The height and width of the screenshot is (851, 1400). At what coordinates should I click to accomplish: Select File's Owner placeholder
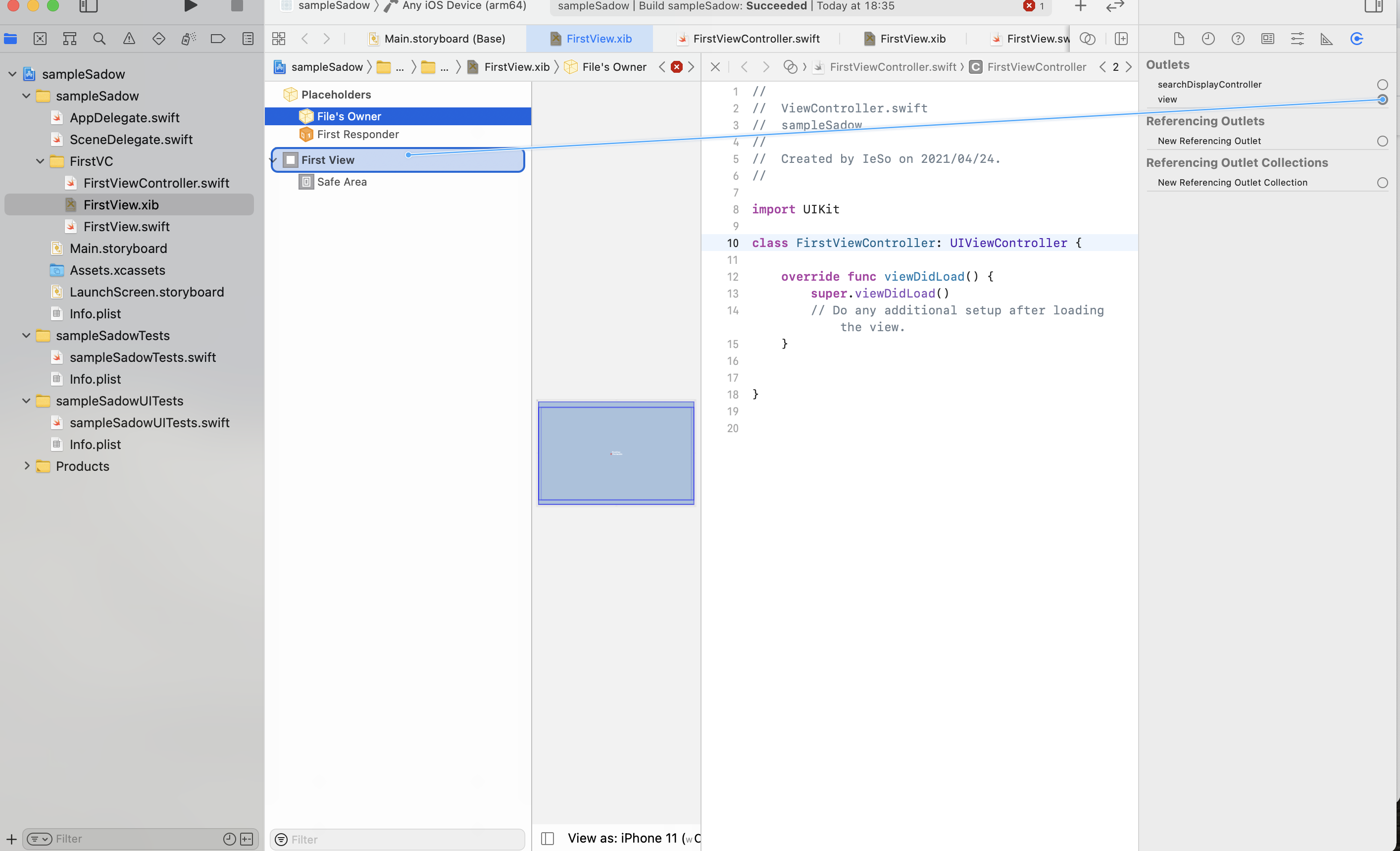tap(398, 116)
